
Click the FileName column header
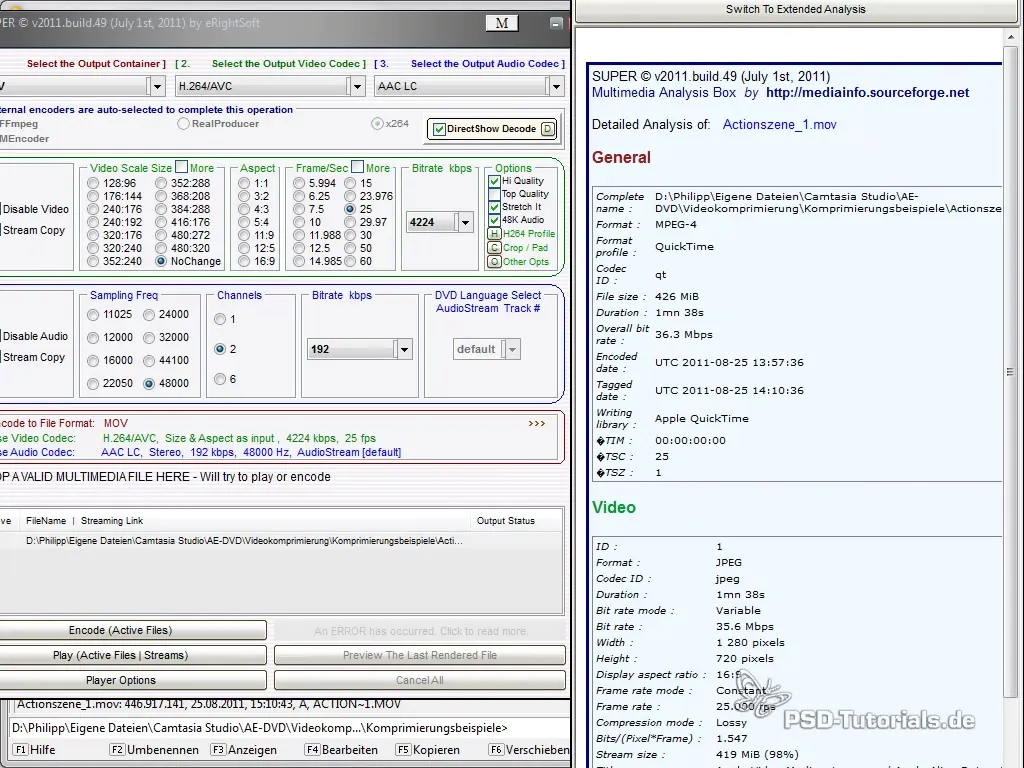point(46,520)
